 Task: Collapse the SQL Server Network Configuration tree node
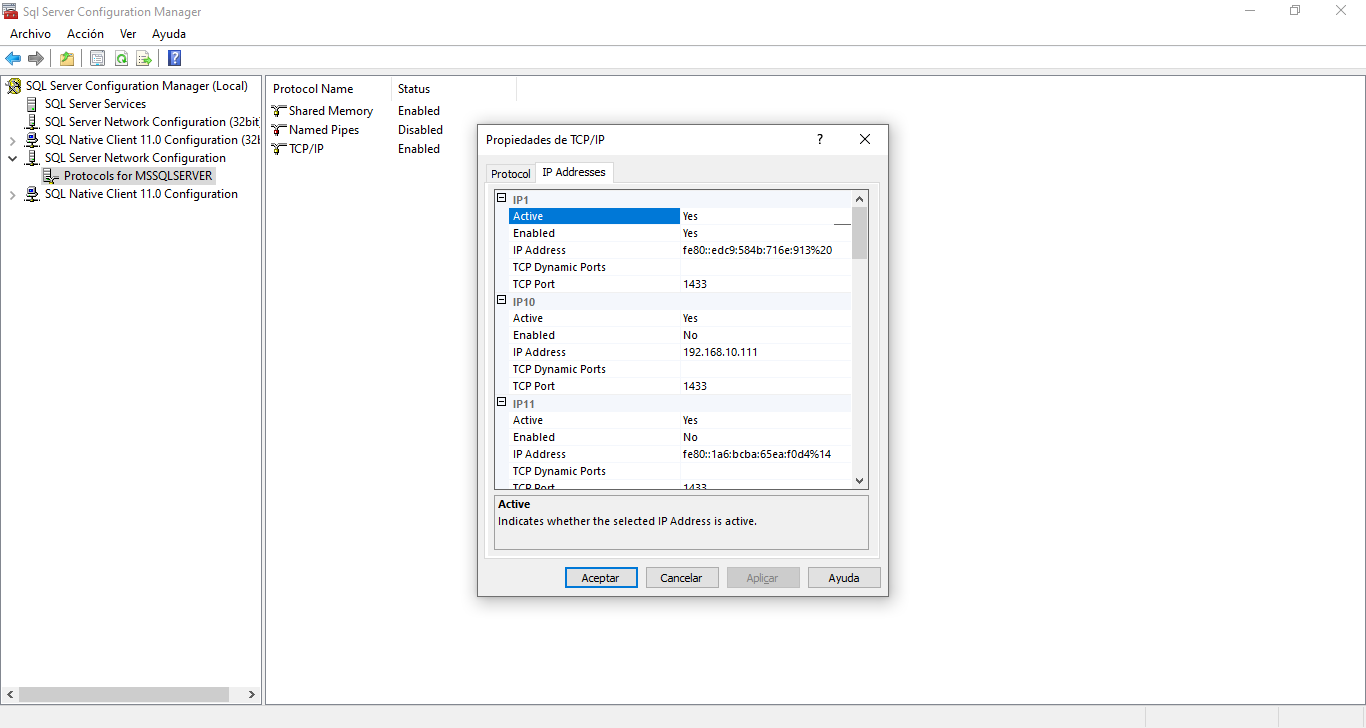coord(13,158)
